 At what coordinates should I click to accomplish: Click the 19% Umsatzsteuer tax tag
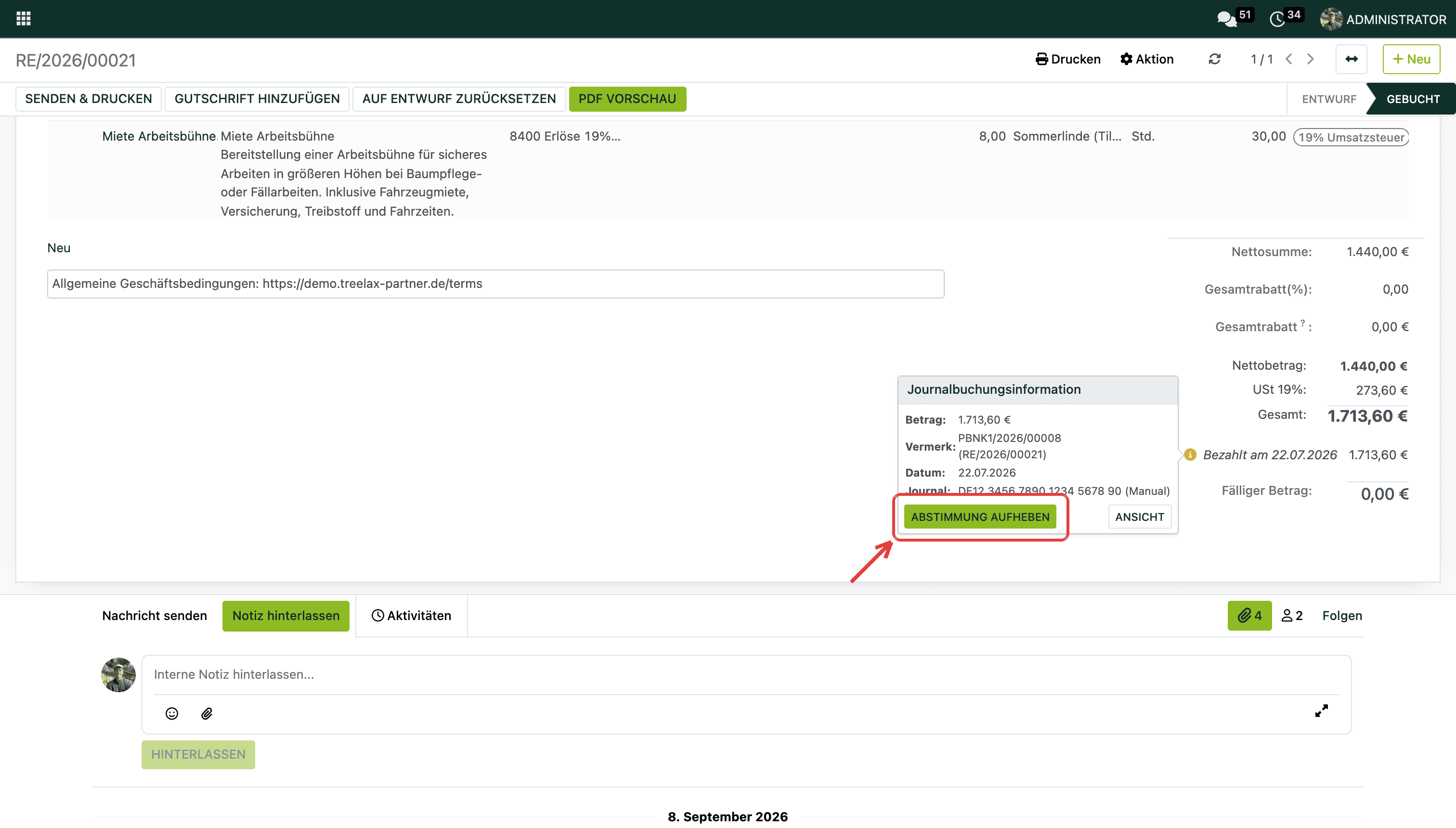click(1351, 137)
